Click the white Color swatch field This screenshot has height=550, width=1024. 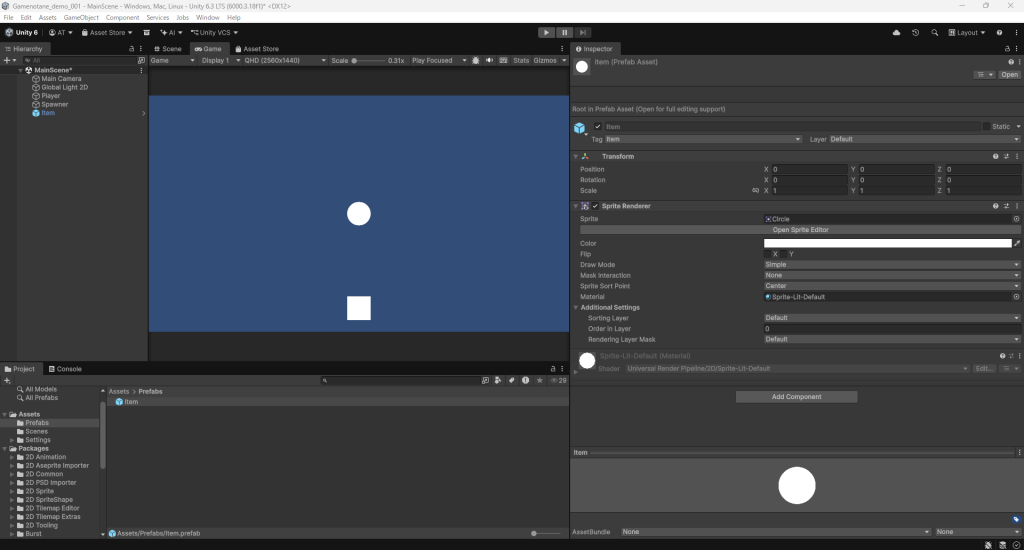click(x=888, y=243)
